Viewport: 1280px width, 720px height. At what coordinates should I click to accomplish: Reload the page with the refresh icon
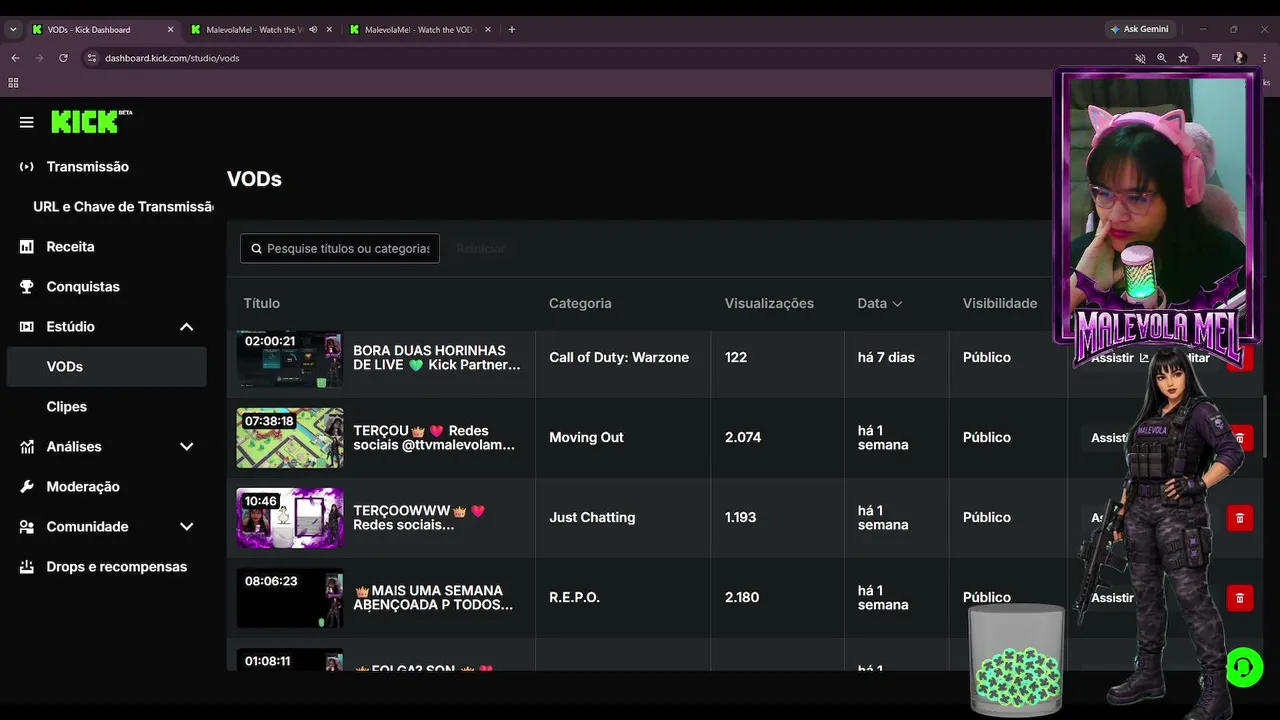point(63,58)
